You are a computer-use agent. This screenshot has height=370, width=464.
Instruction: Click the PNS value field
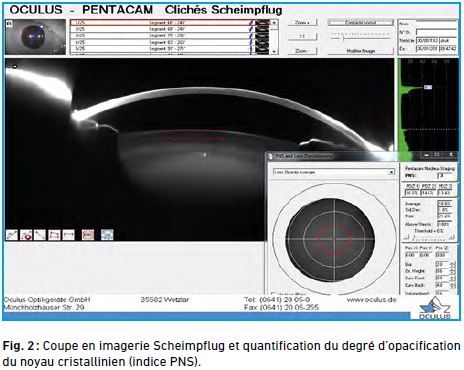coord(445,175)
